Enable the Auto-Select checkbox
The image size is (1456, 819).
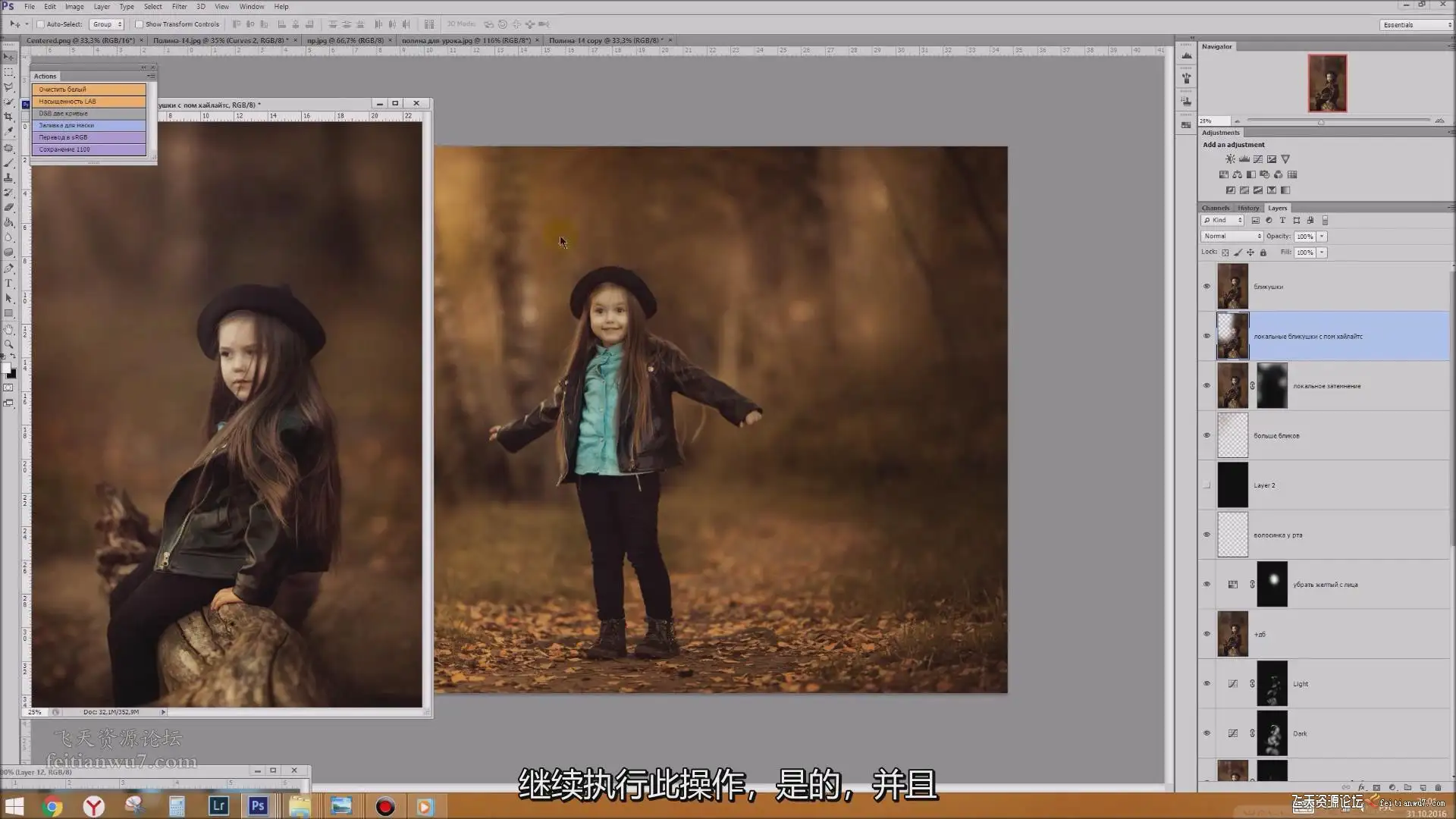tap(41, 24)
